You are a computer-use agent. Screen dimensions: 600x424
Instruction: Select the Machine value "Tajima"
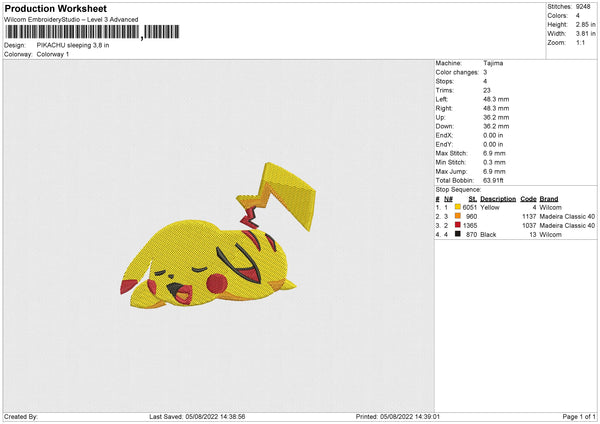[x=493, y=63]
